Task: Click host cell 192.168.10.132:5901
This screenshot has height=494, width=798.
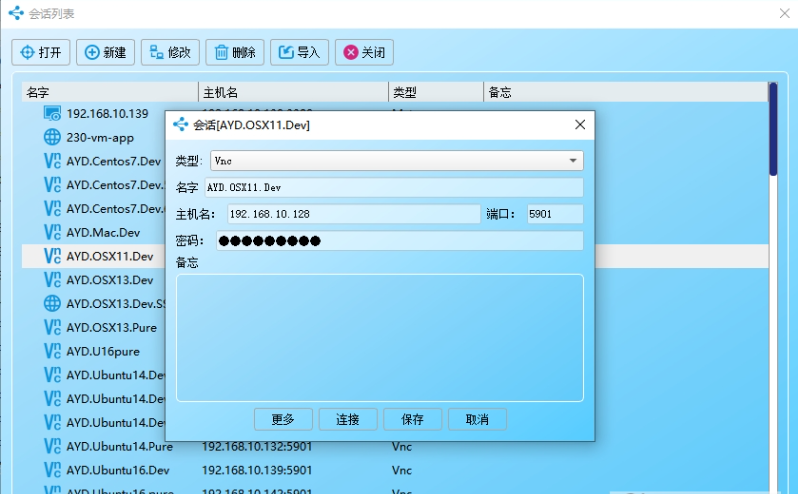Action: coord(256,447)
